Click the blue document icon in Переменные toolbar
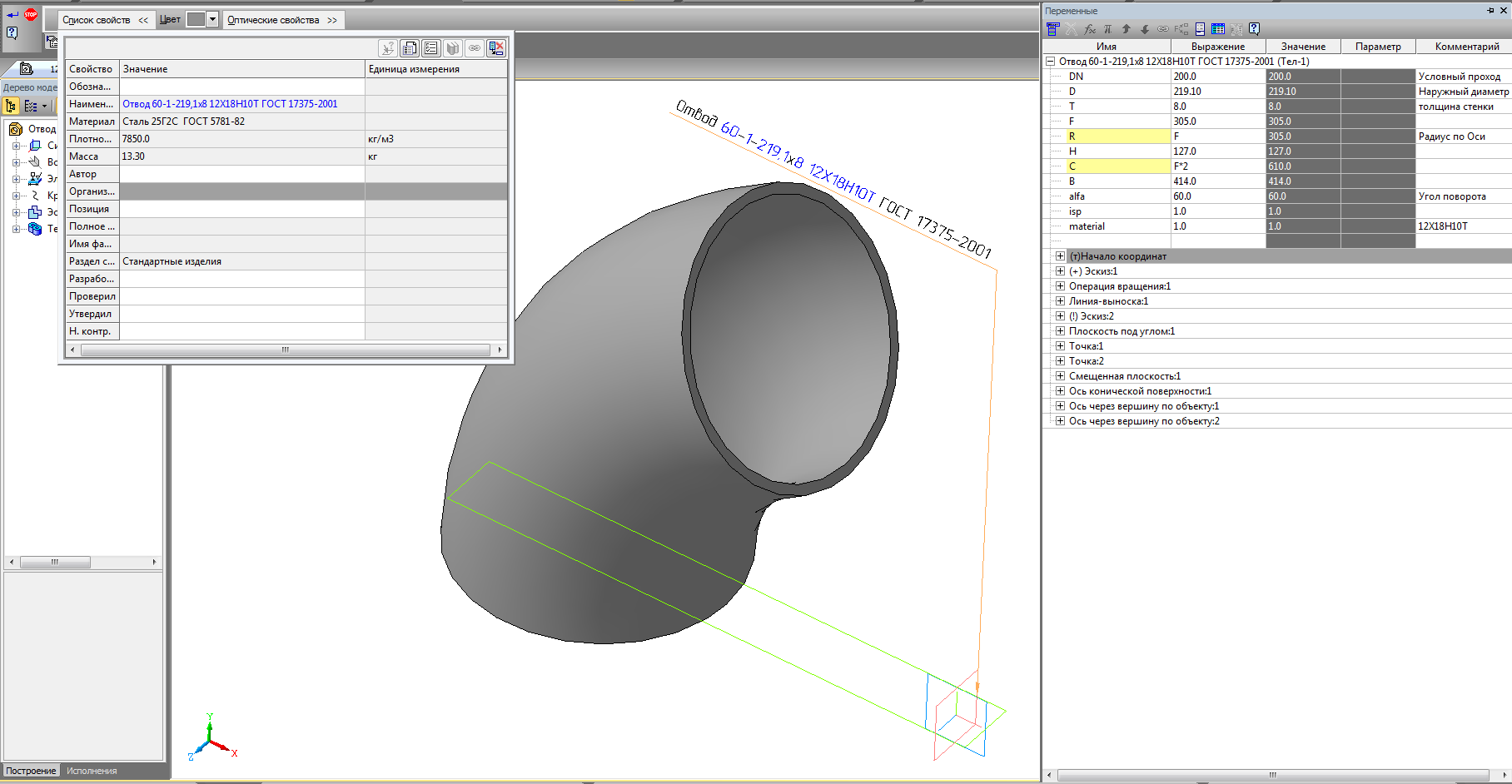The height and width of the screenshot is (784, 1512). point(1200,29)
